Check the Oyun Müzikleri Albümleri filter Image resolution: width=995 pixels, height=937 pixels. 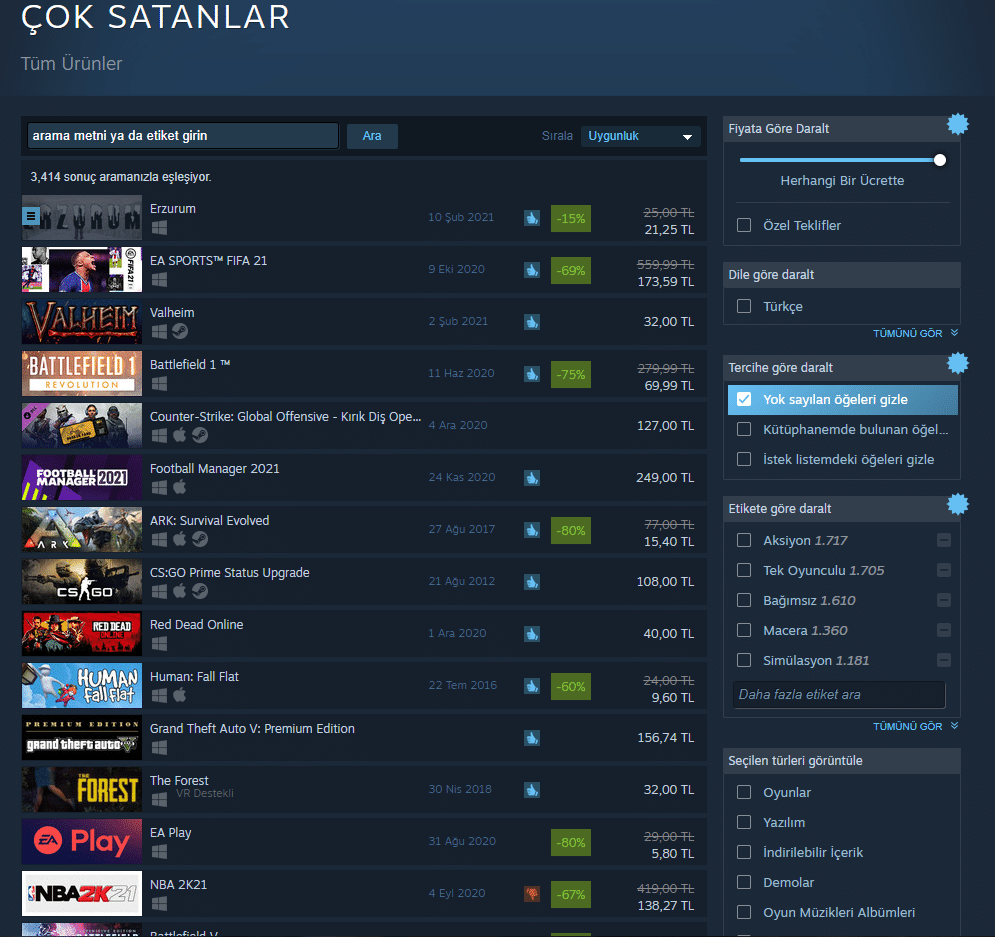744,912
